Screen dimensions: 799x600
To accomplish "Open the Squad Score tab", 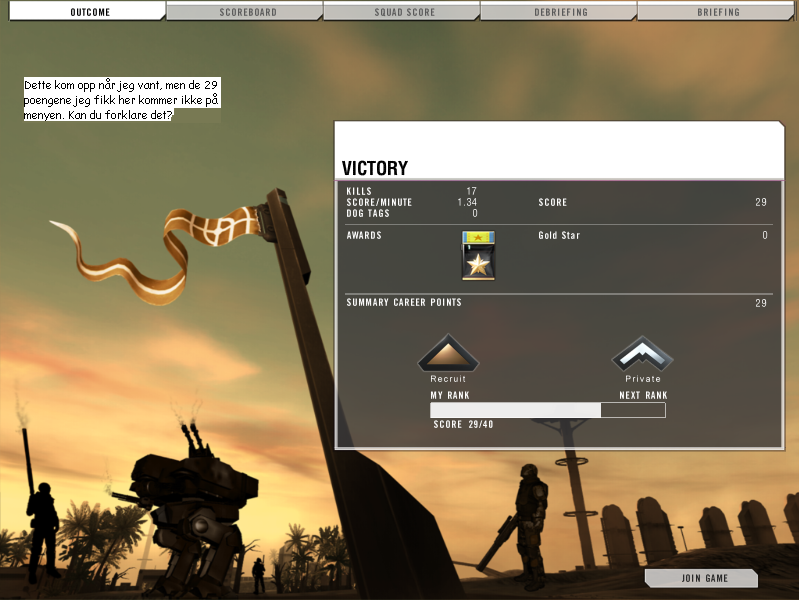I will [x=402, y=11].
